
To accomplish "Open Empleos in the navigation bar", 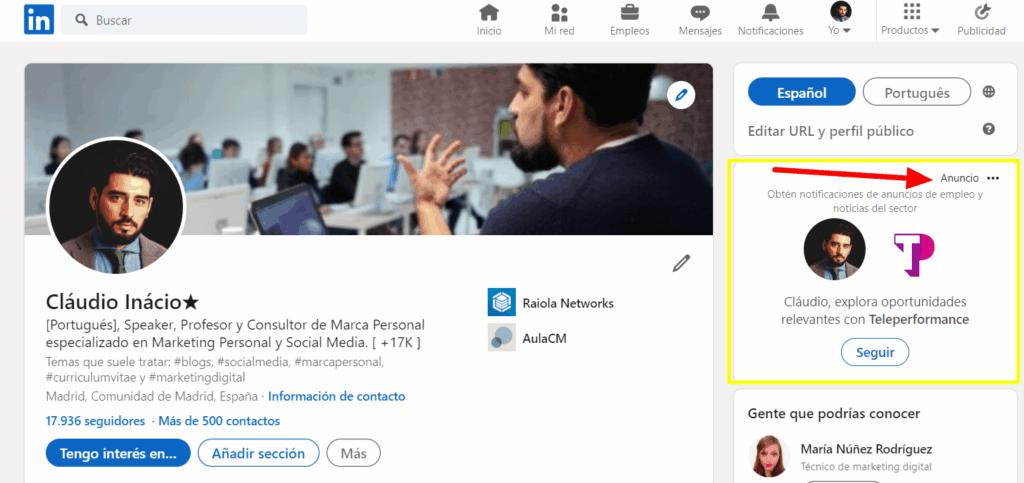I will (630, 20).
